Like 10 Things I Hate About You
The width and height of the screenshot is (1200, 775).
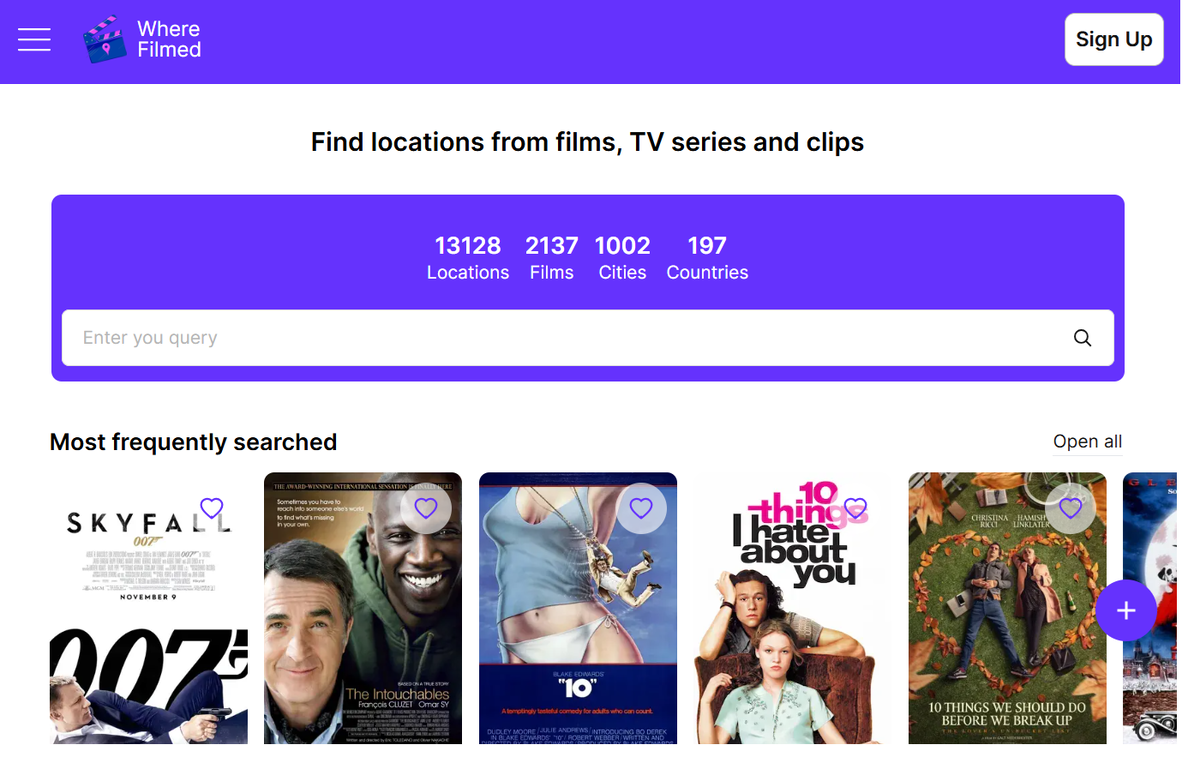coord(856,508)
